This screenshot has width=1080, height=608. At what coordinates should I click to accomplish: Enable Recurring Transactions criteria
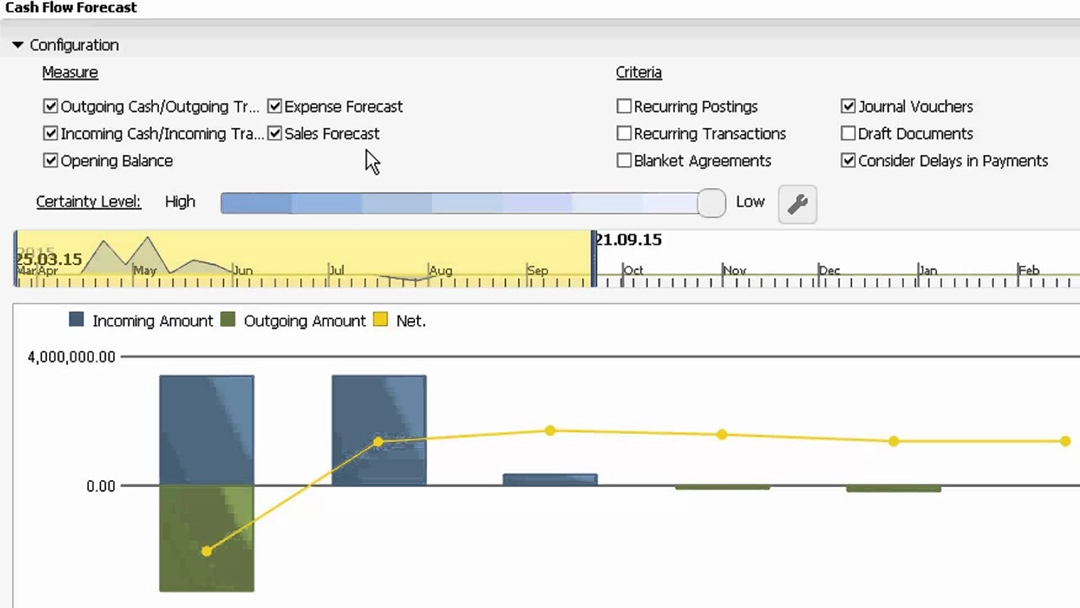pyautogui.click(x=624, y=133)
